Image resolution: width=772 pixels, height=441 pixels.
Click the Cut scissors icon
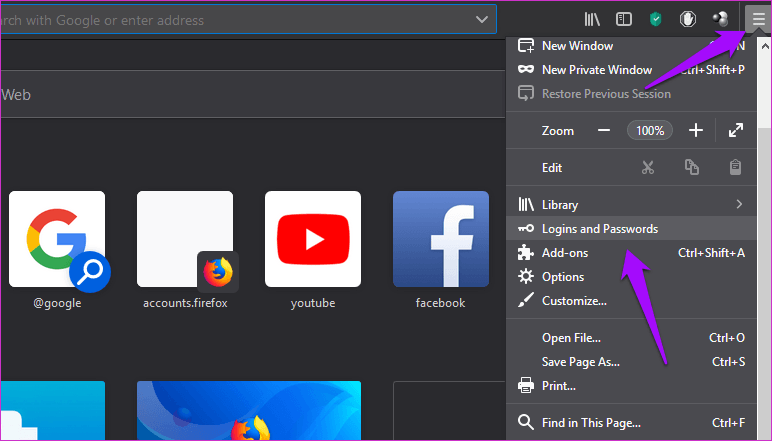click(x=648, y=167)
